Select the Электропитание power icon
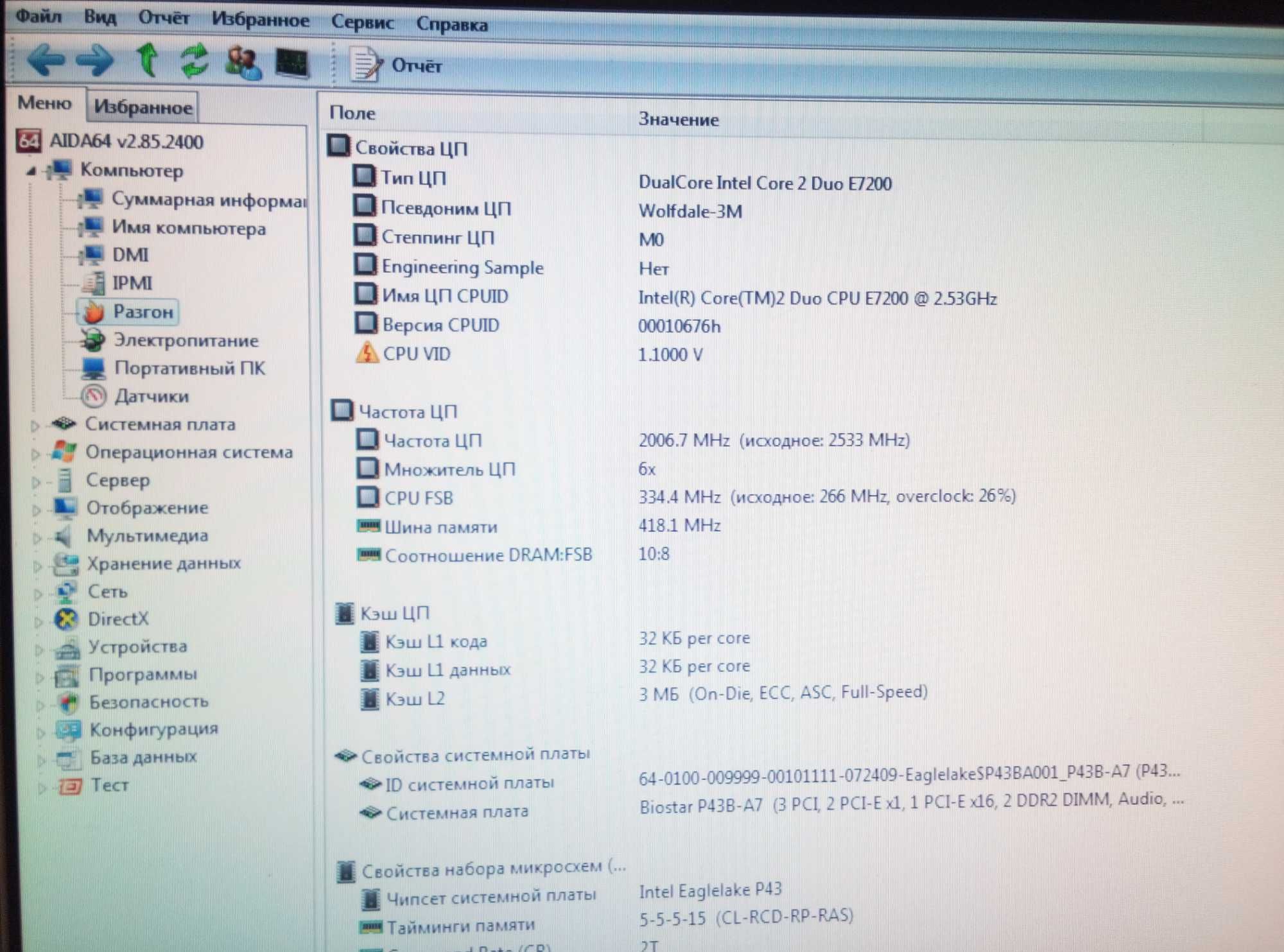1284x952 pixels. 94,340
